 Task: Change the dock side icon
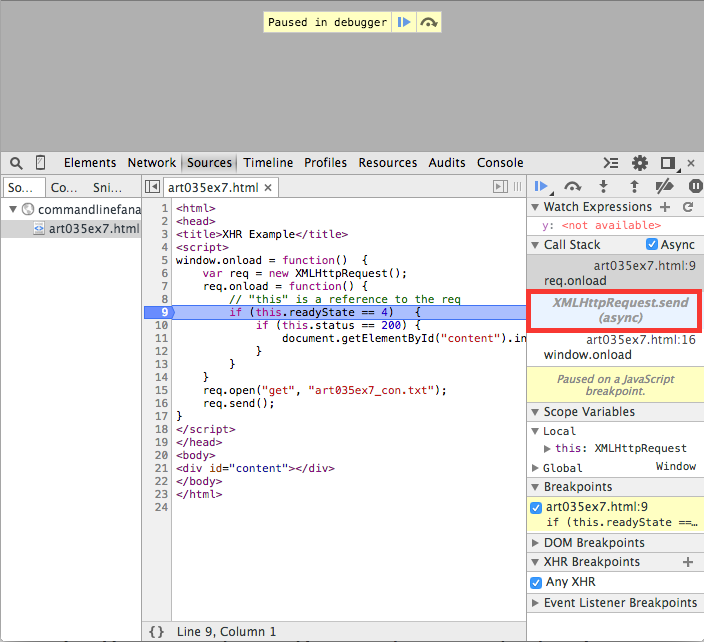[668, 163]
